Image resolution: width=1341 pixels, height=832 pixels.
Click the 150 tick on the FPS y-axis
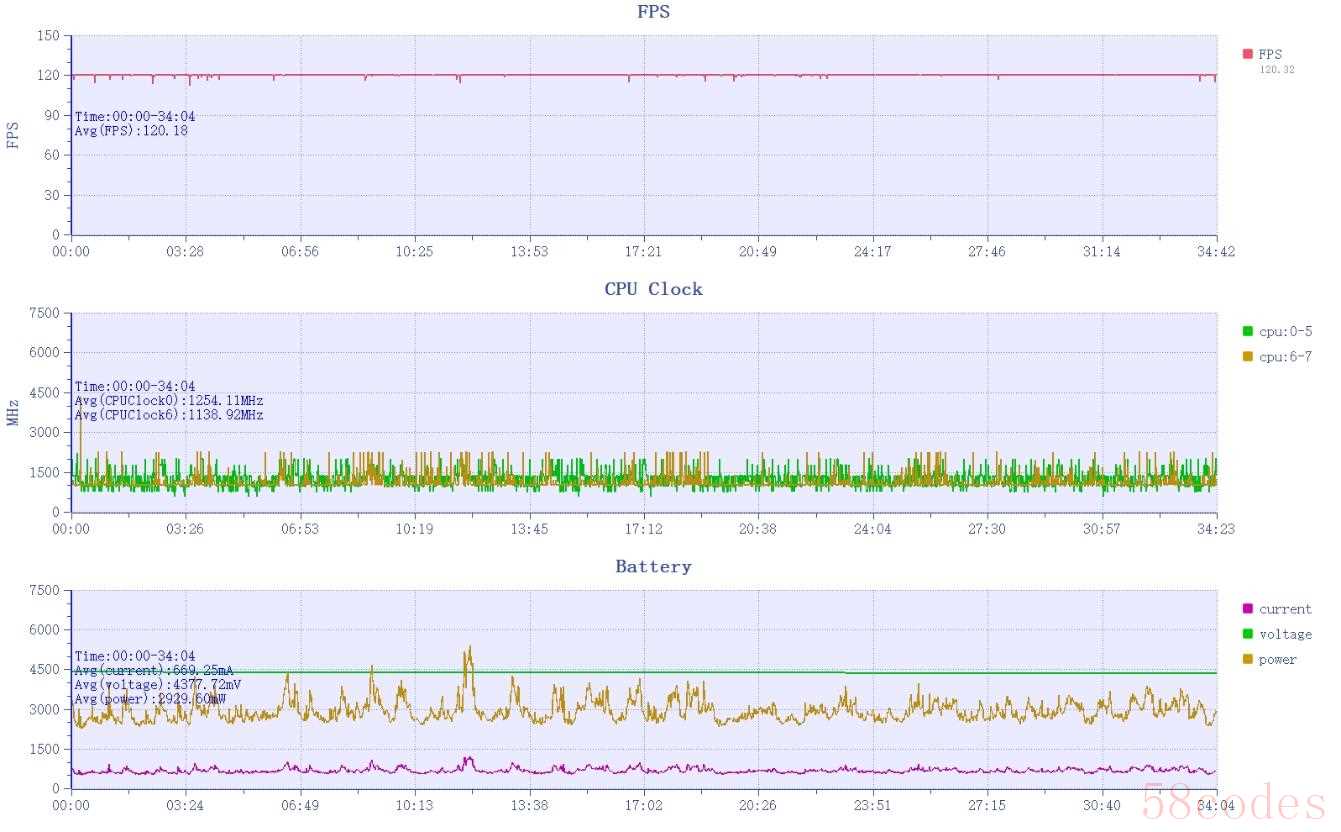pyautogui.click(x=49, y=36)
